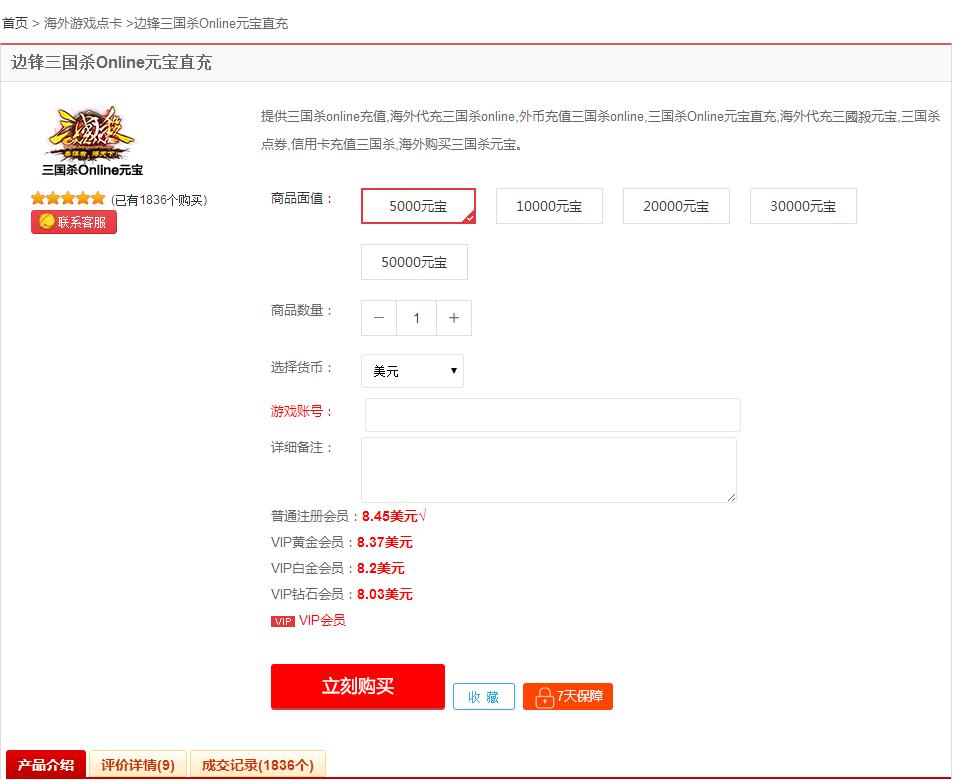This screenshot has height=780, width=959.
Task: Open the 美元 currency dropdown
Action: pyautogui.click(x=412, y=371)
